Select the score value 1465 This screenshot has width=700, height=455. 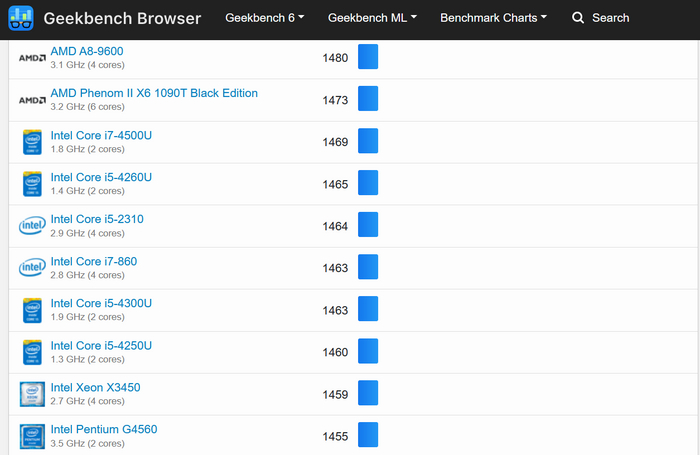[x=335, y=184]
